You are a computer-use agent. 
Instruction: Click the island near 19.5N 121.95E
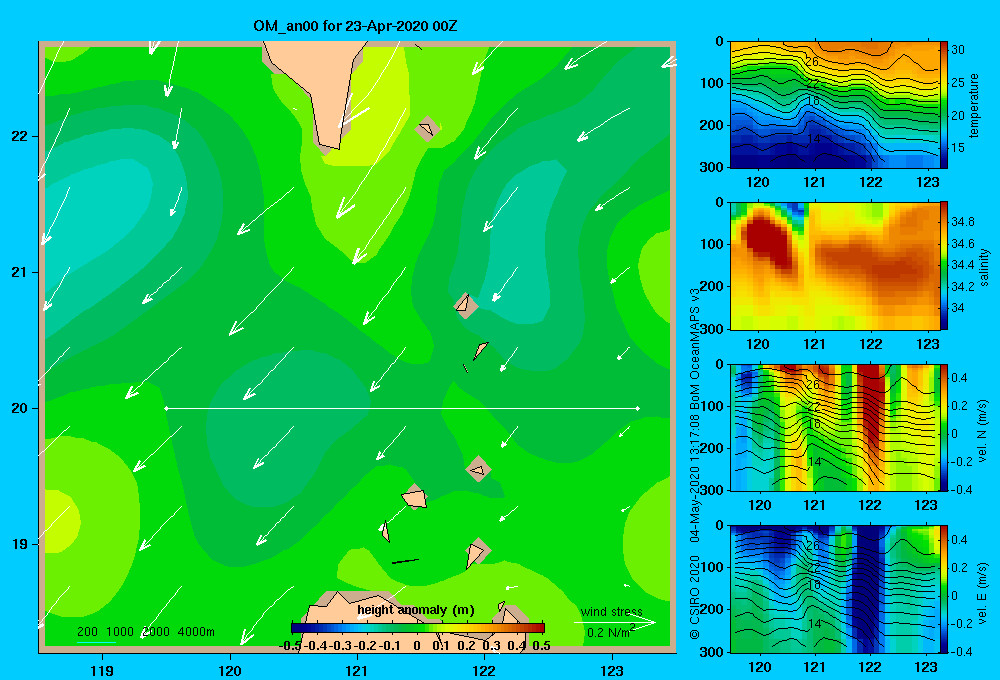coord(478,469)
